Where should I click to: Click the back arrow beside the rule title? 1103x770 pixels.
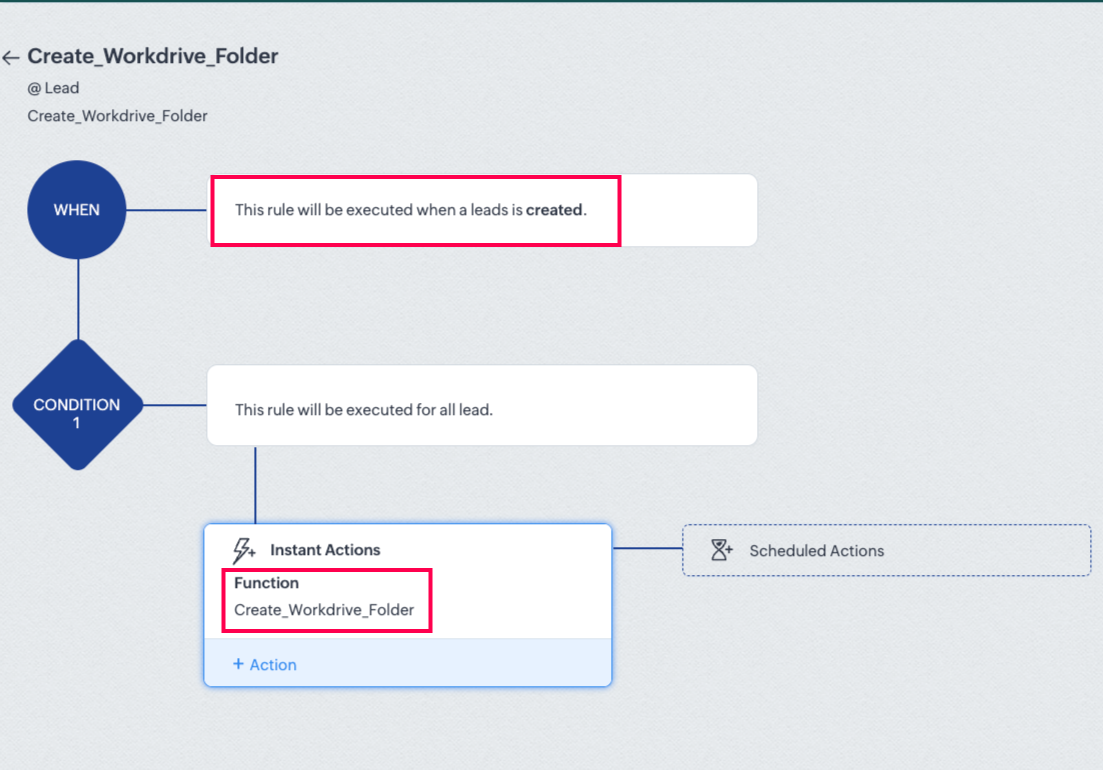click(x=11, y=58)
